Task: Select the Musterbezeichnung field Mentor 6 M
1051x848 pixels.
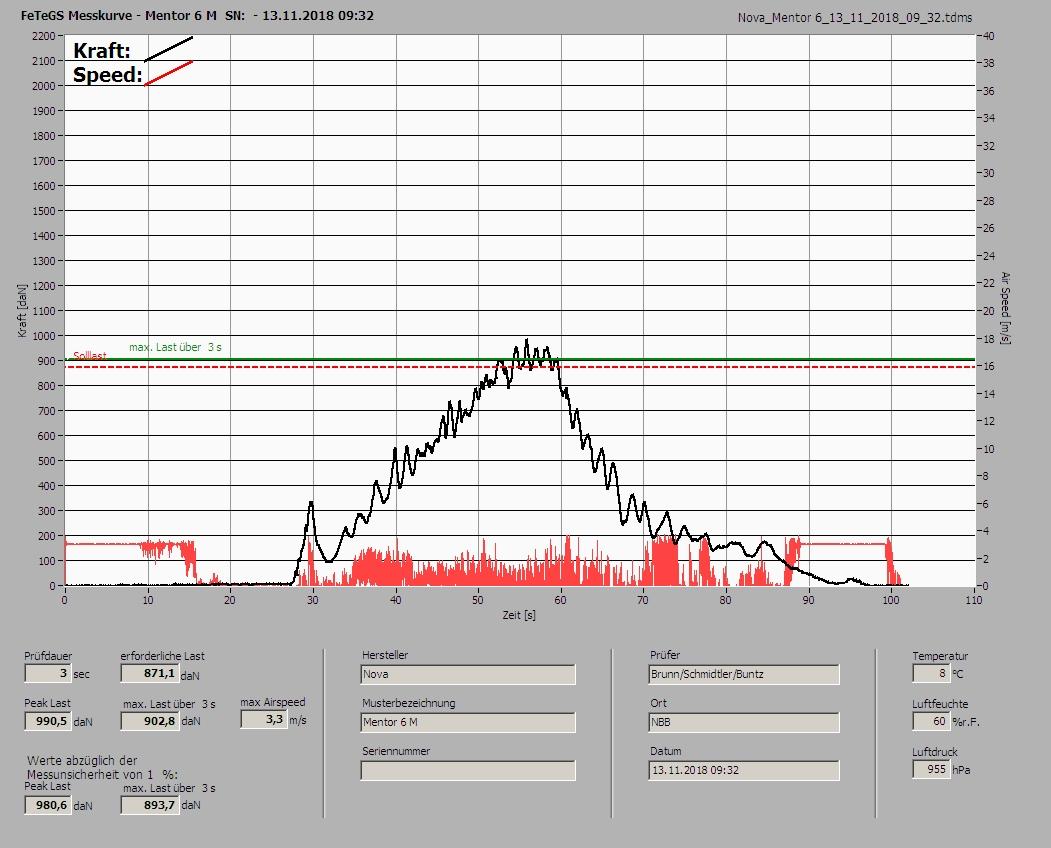Action: click(x=468, y=722)
